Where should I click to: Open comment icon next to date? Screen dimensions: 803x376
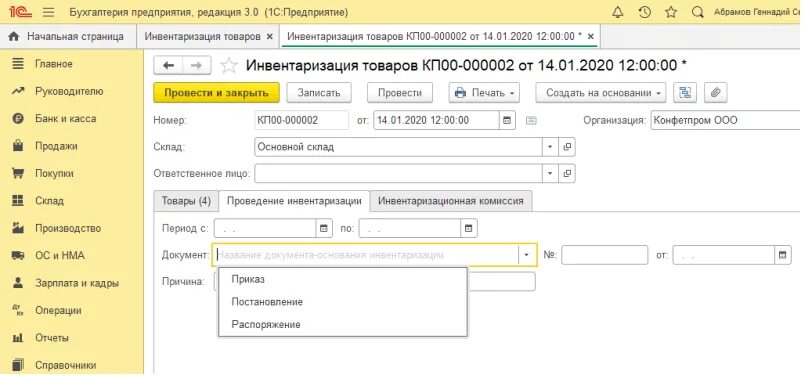pyautogui.click(x=532, y=120)
